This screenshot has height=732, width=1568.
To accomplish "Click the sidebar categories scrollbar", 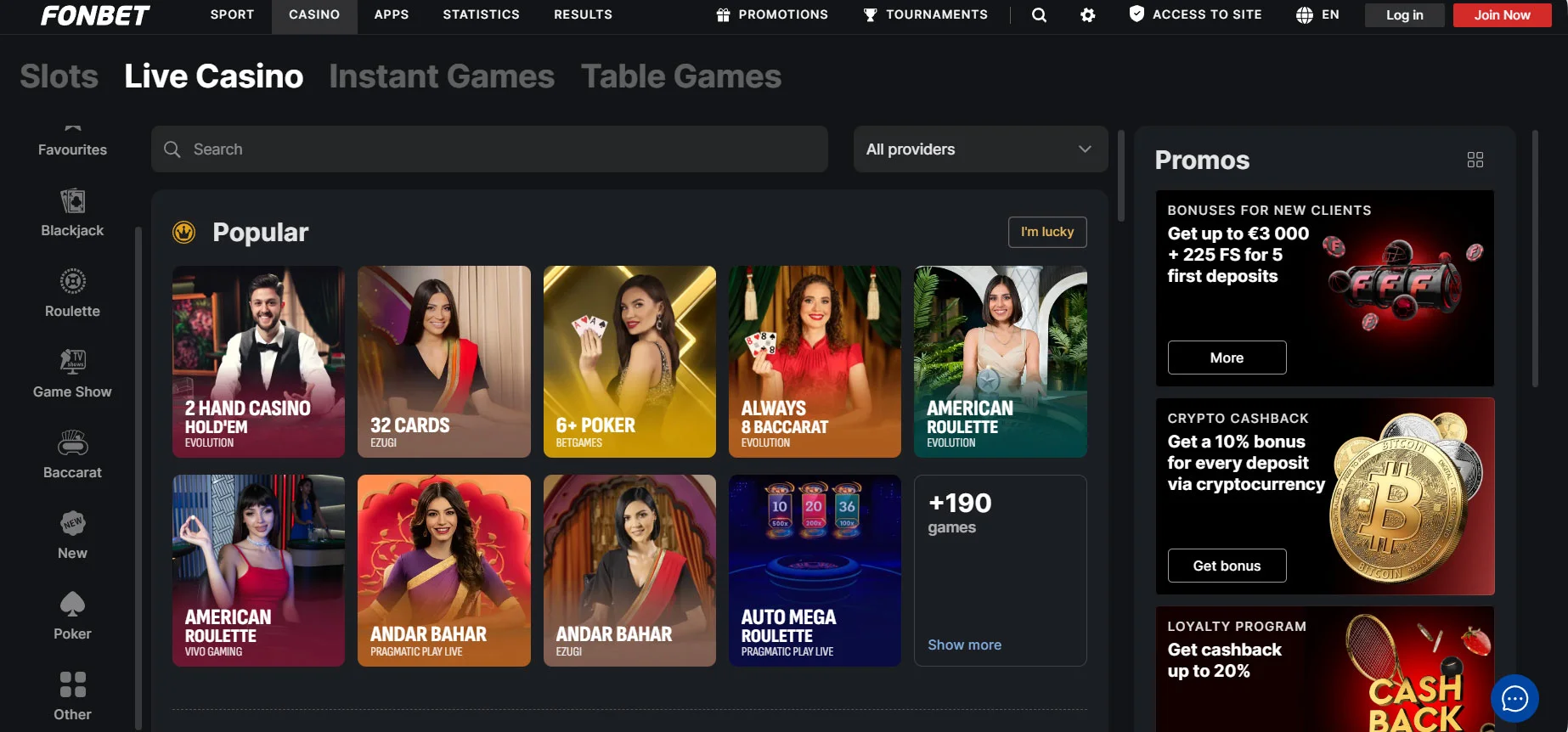I will [x=138, y=479].
